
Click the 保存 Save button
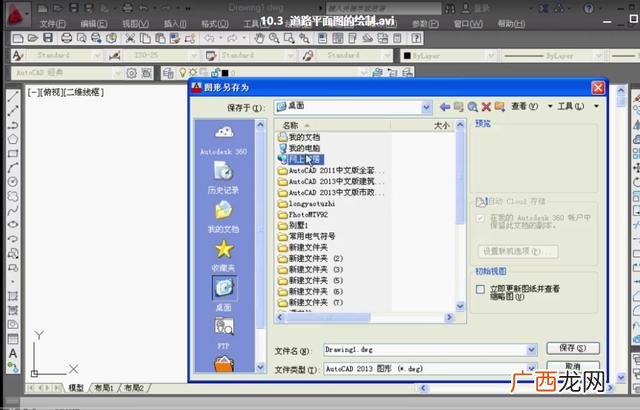tap(573, 348)
